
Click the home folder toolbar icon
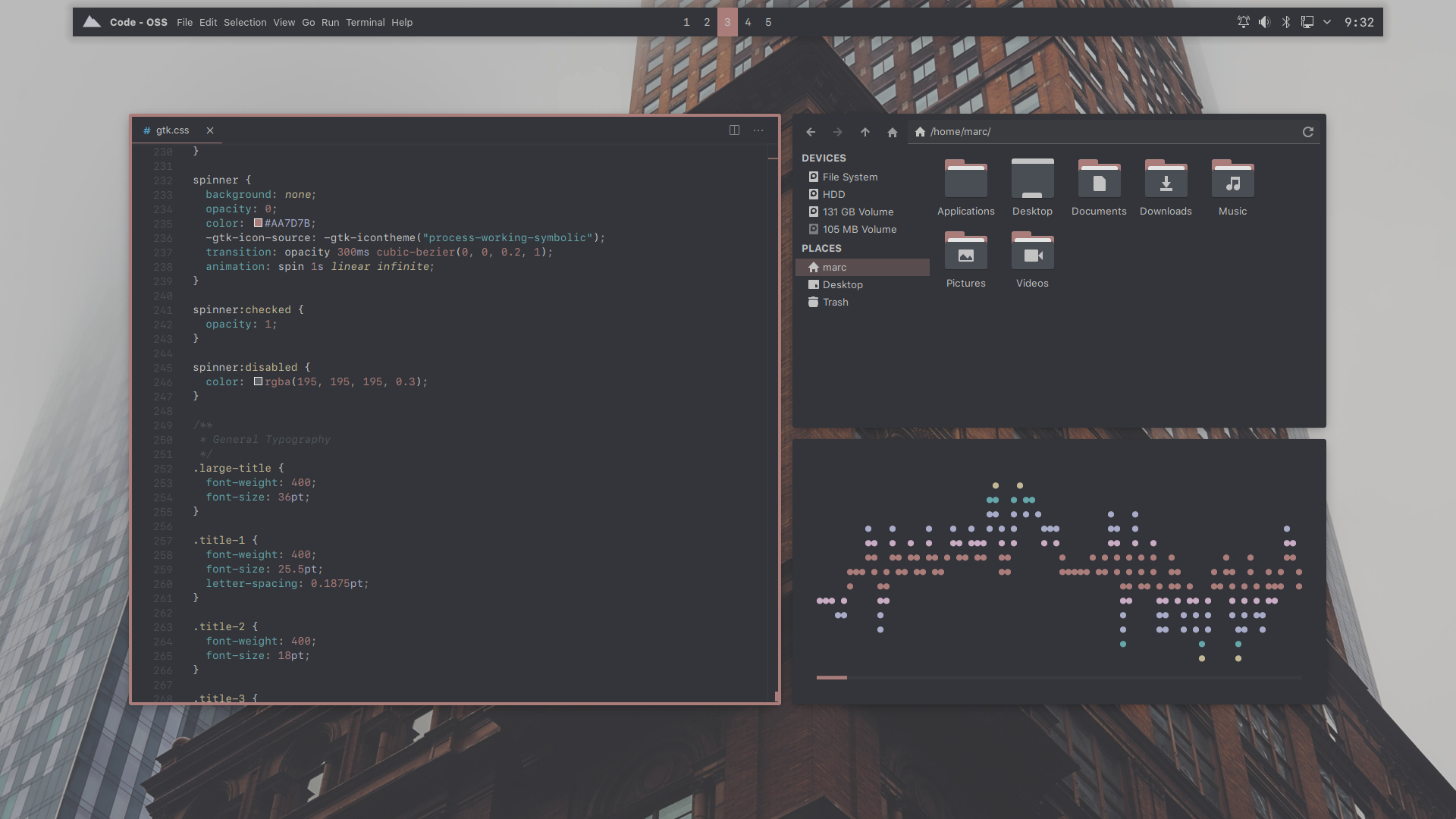[x=893, y=132]
